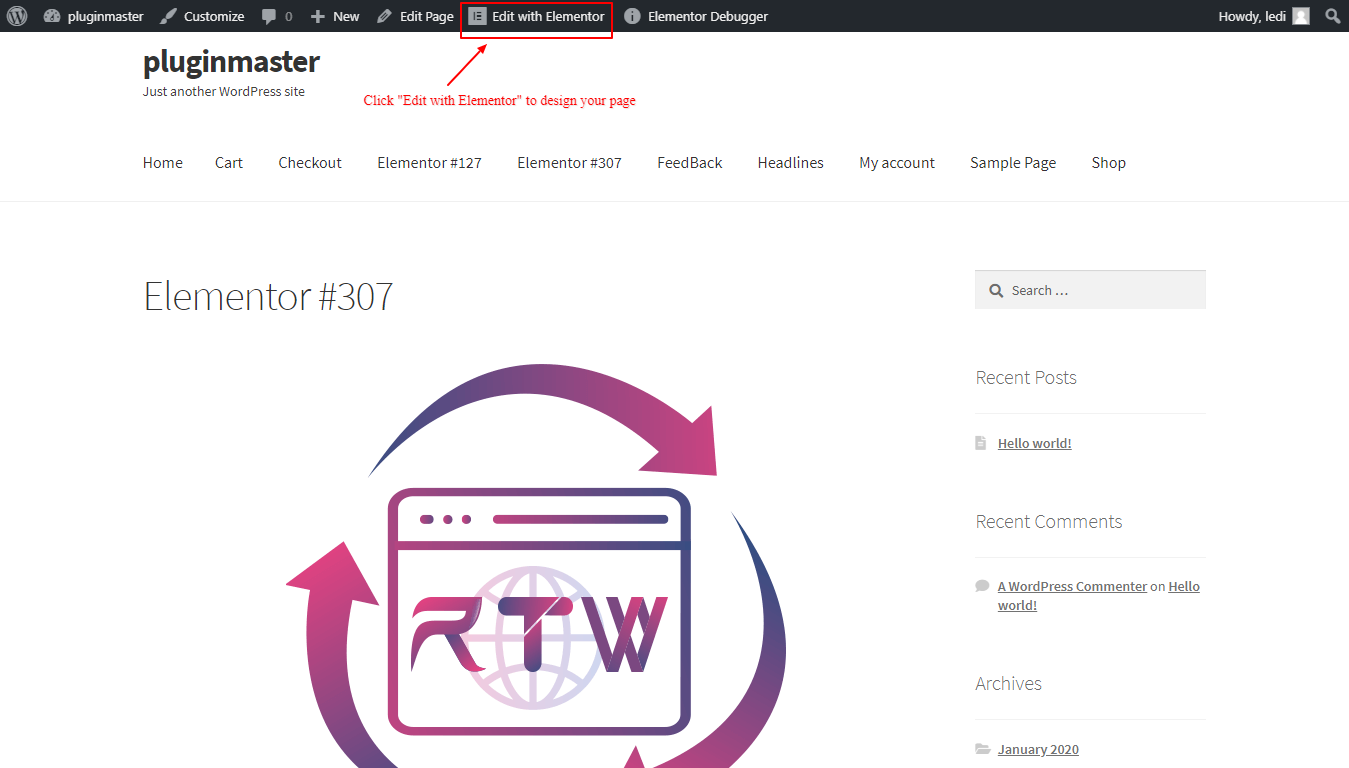Click the Archives widget heading
Viewport: 1349px width, 768px height.
[x=1008, y=683]
